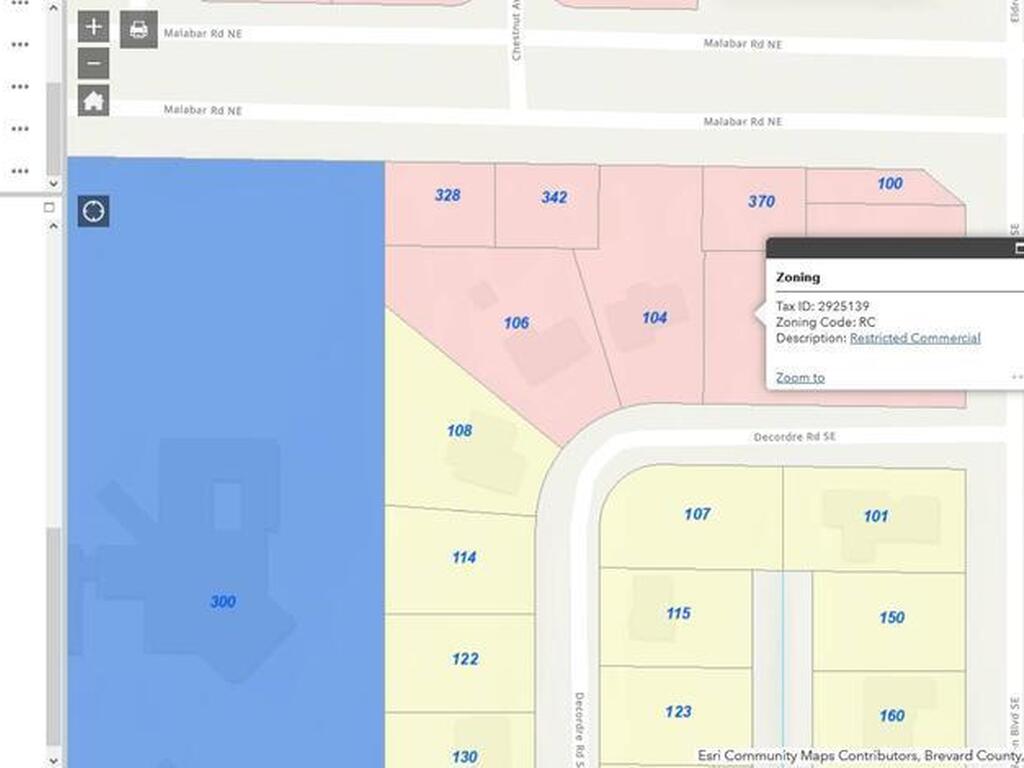Viewport: 1024px width, 768px height.
Task: Click the upward chevron to scroll the layer list
Action: 52,7
